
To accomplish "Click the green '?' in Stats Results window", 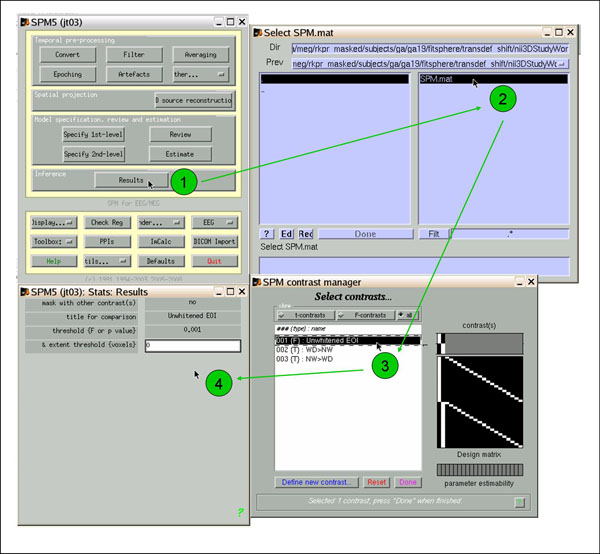I will [x=239, y=512].
